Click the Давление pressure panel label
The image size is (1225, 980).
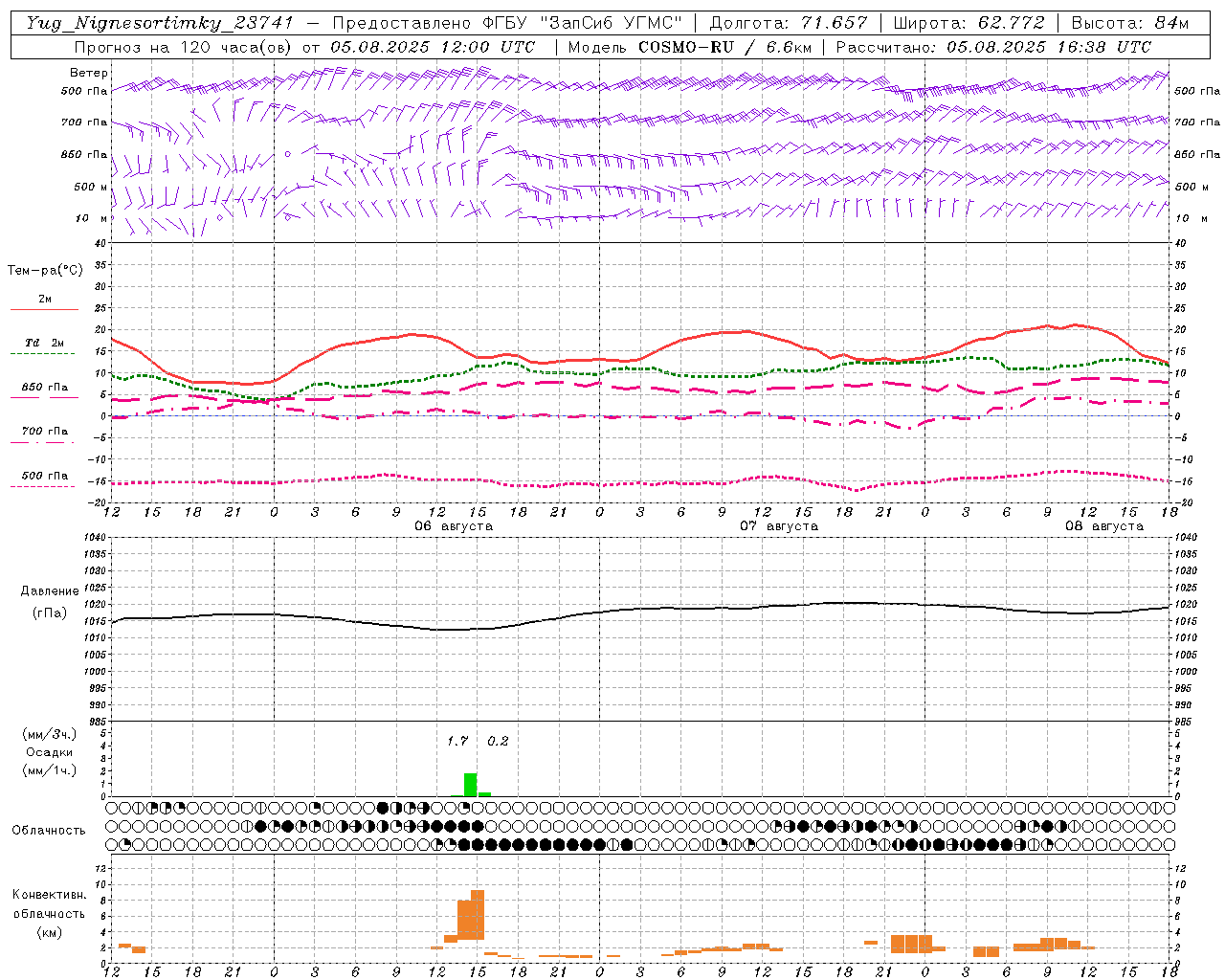coord(50,591)
